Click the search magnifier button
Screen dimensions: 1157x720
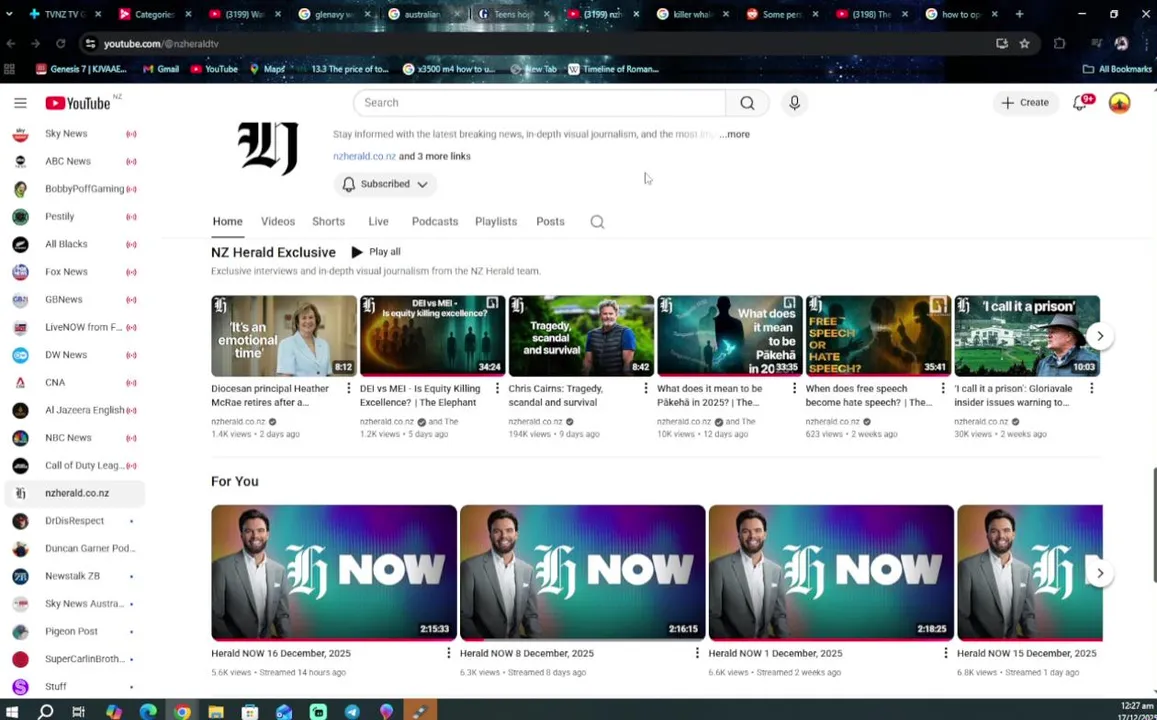point(747,103)
